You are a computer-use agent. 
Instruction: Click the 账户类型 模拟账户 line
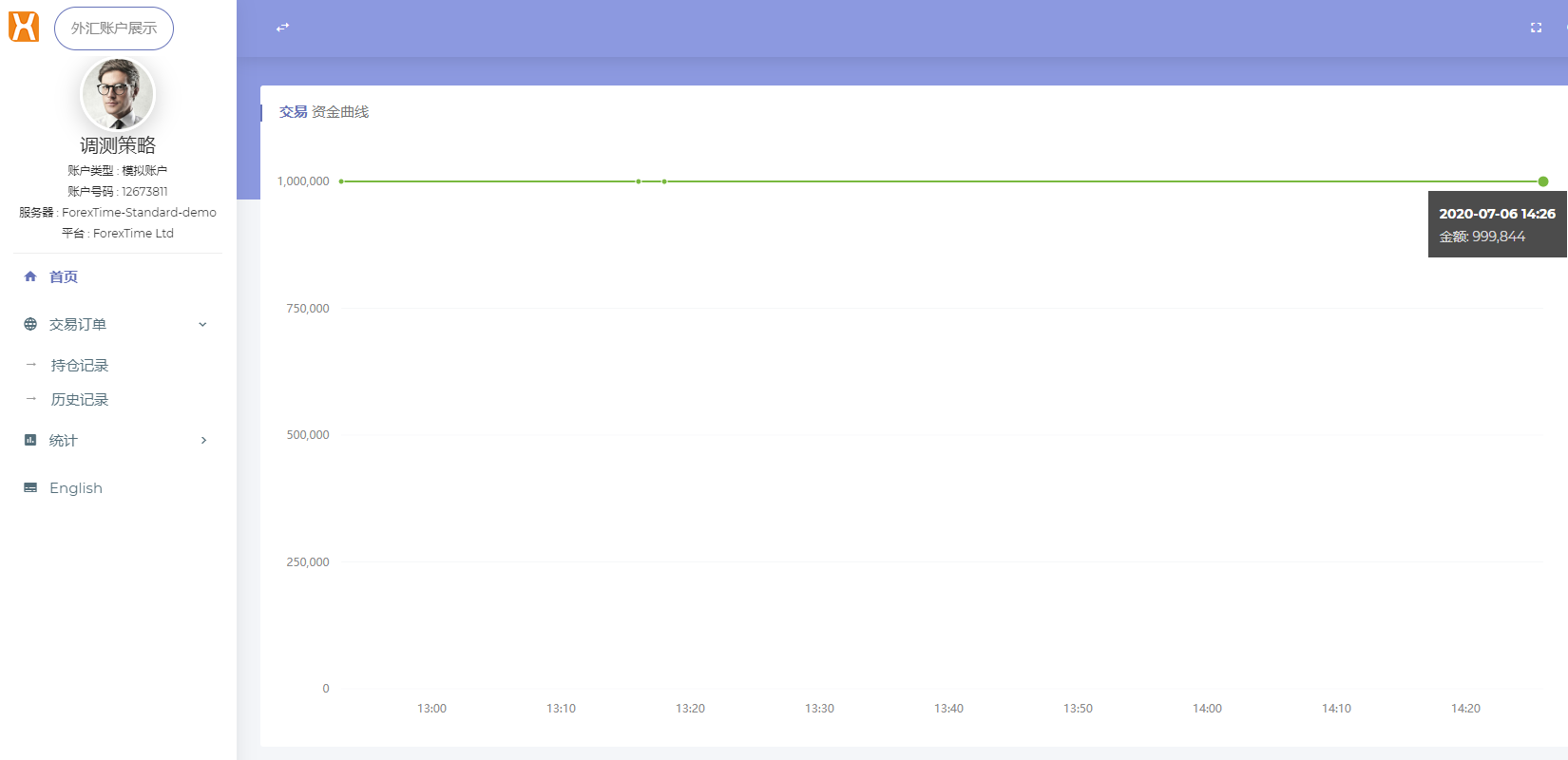tap(118, 170)
